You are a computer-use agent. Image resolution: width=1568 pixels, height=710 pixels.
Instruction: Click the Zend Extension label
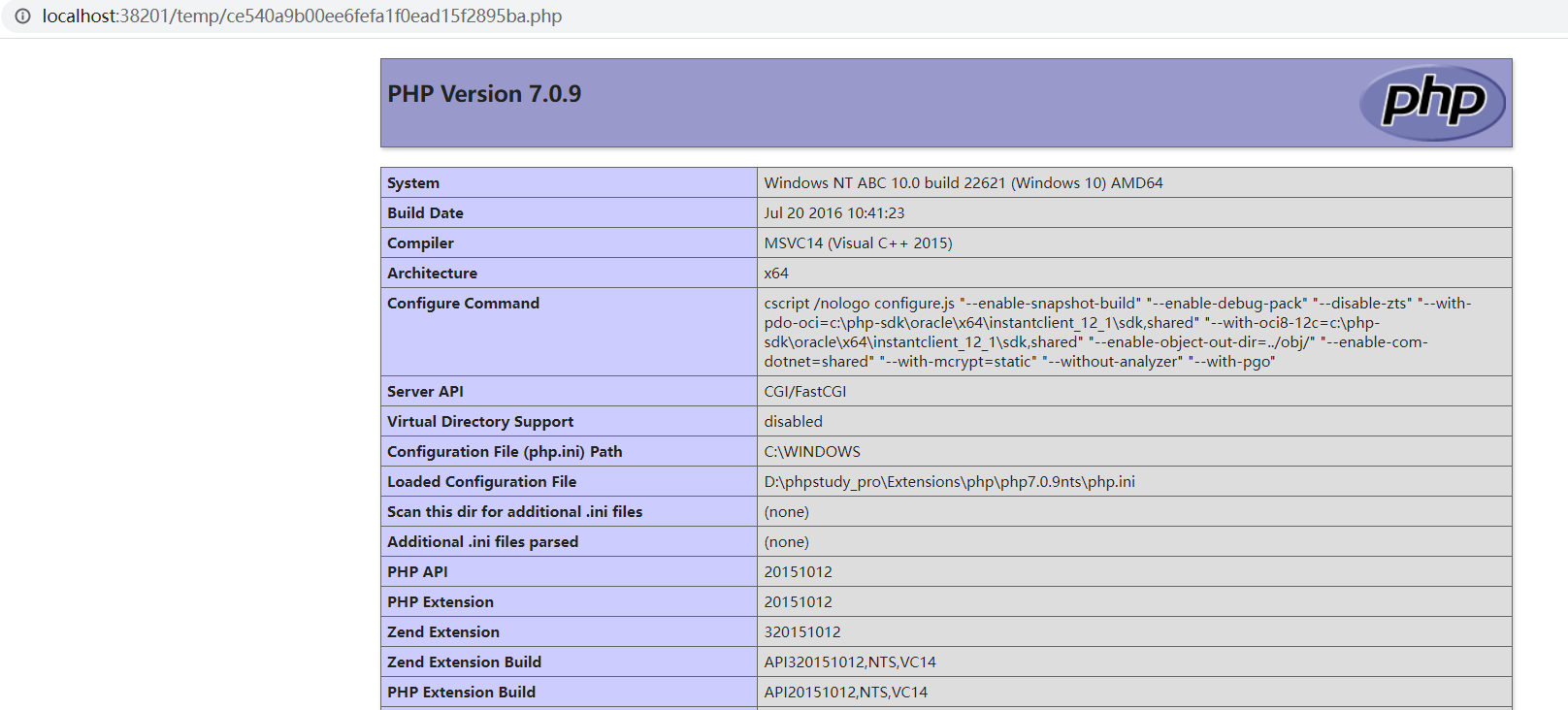[x=443, y=632]
